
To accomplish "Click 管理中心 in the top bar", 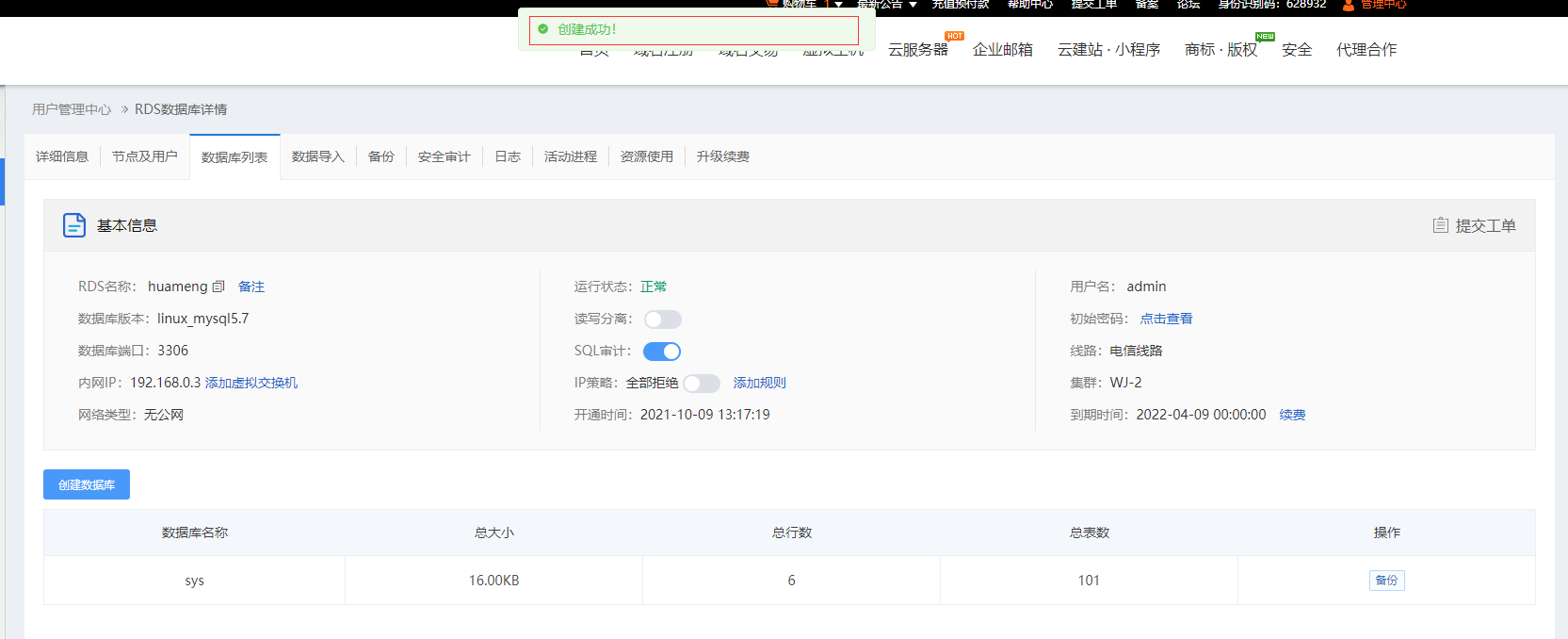I will [x=1383, y=5].
